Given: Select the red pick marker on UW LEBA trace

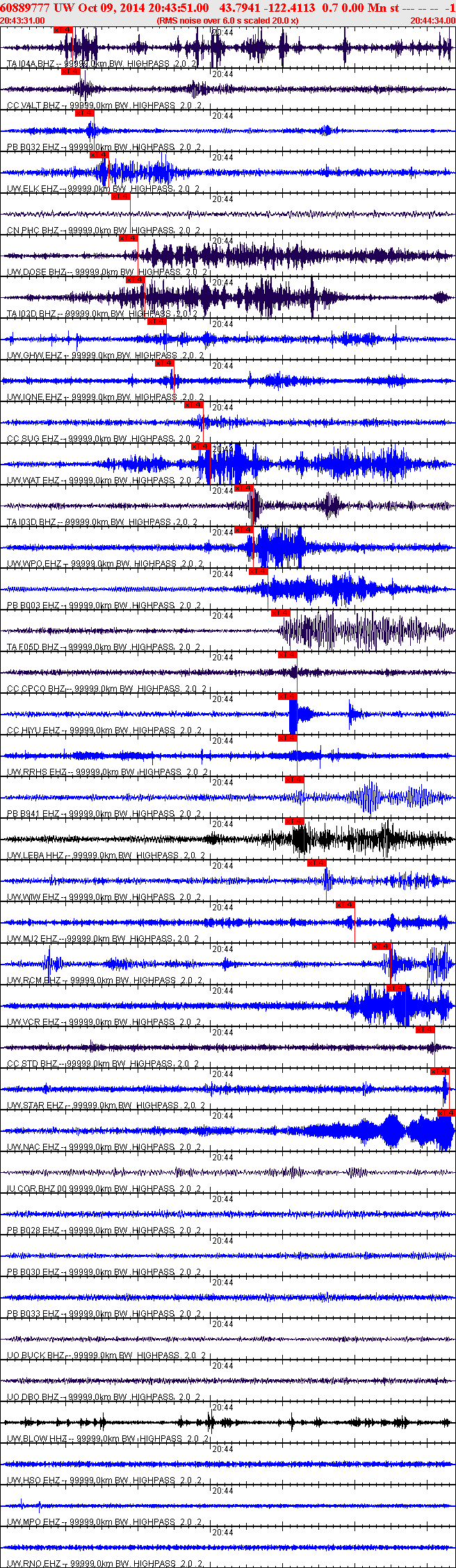Looking at the screenshot, I should [295, 821].
